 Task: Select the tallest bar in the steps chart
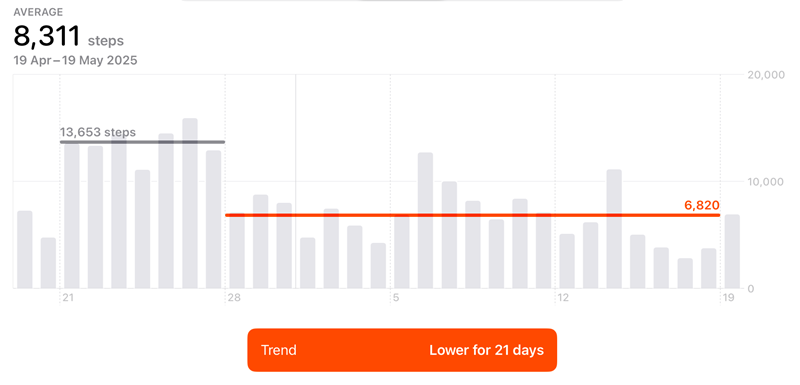coord(190,203)
